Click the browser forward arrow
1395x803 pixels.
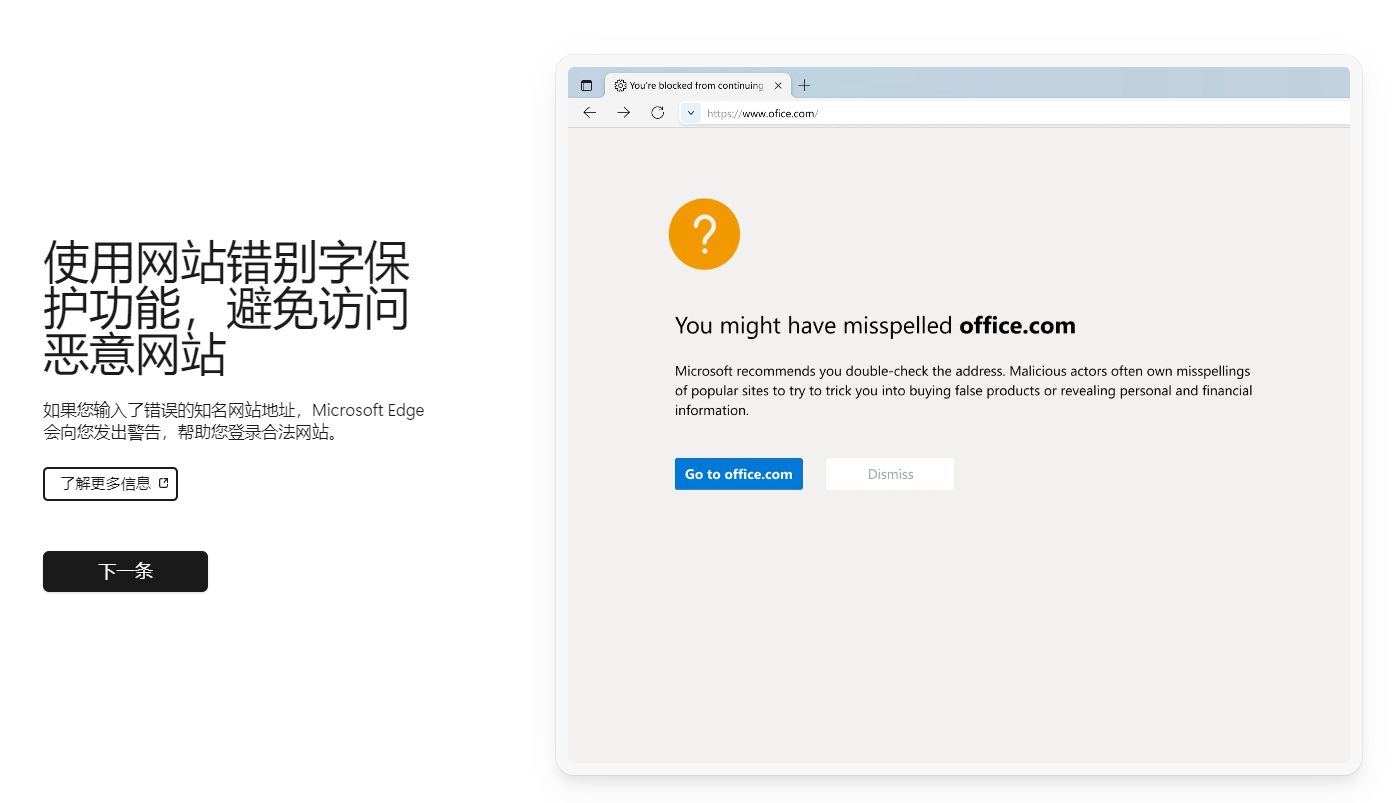click(624, 113)
